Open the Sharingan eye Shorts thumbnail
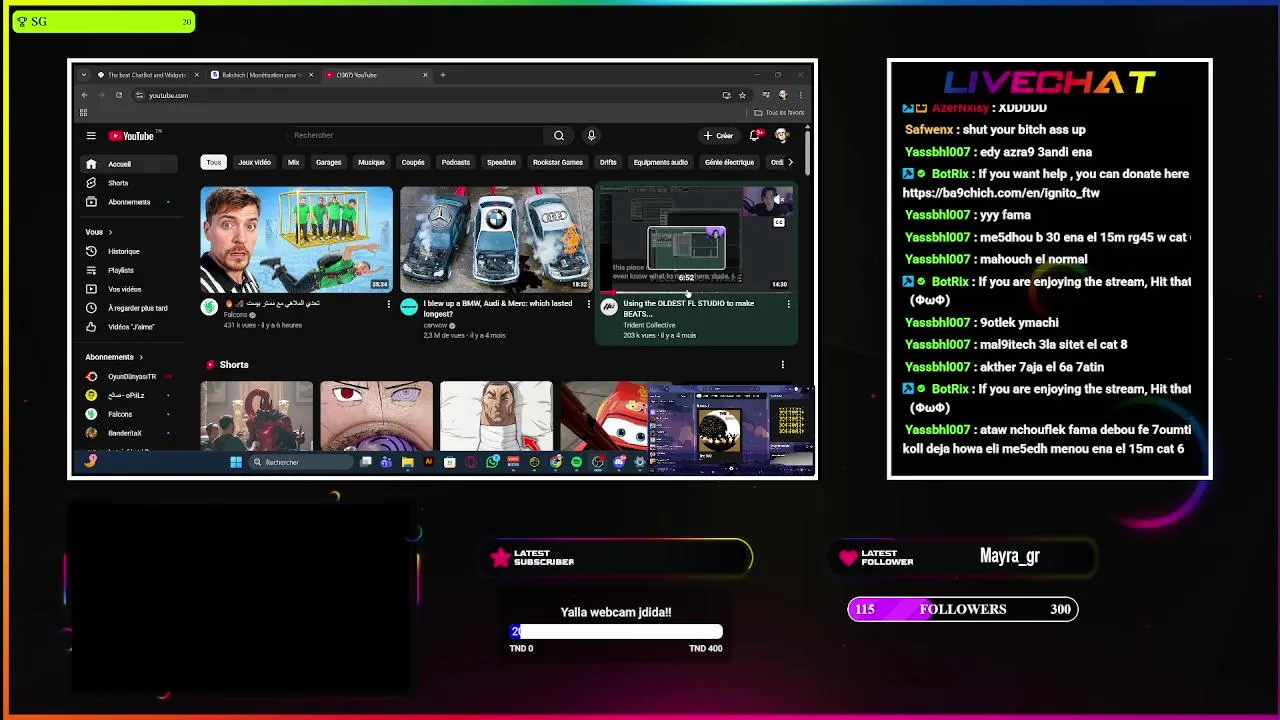 [x=376, y=416]
